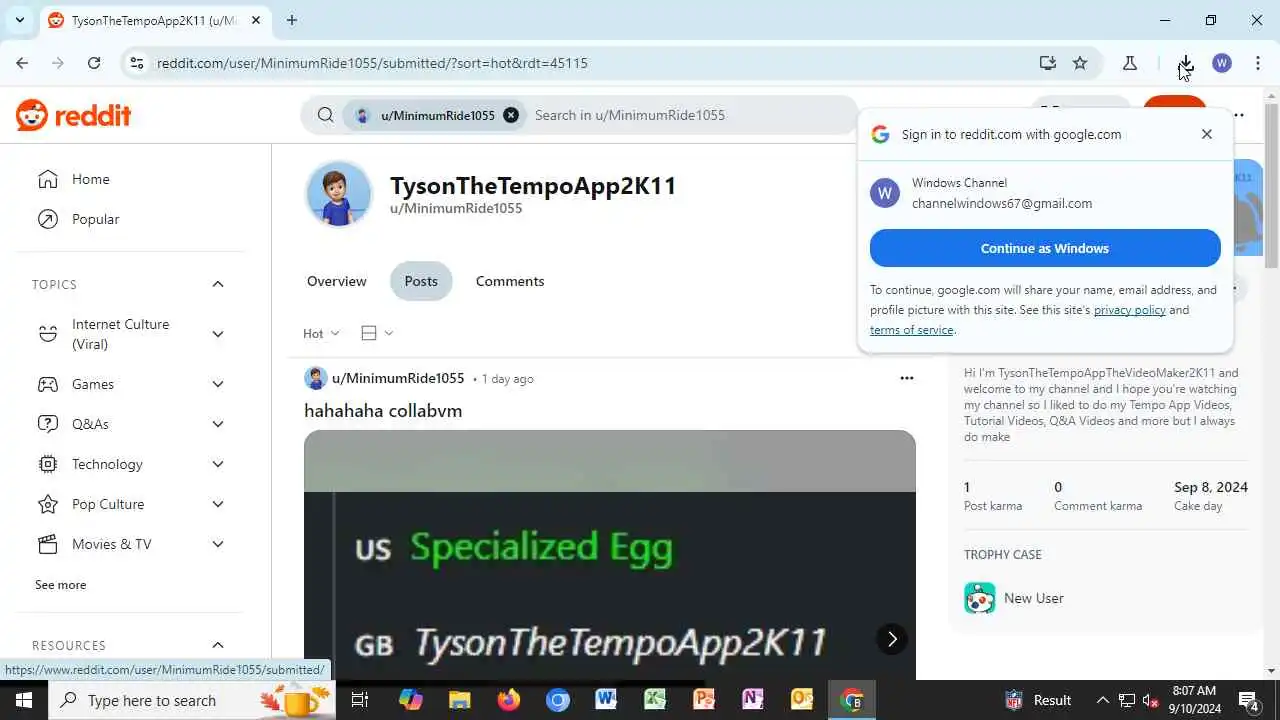1280x720 pixels.
Task: Open Firefox from the taskbar
Action: (x=509, y=700)
